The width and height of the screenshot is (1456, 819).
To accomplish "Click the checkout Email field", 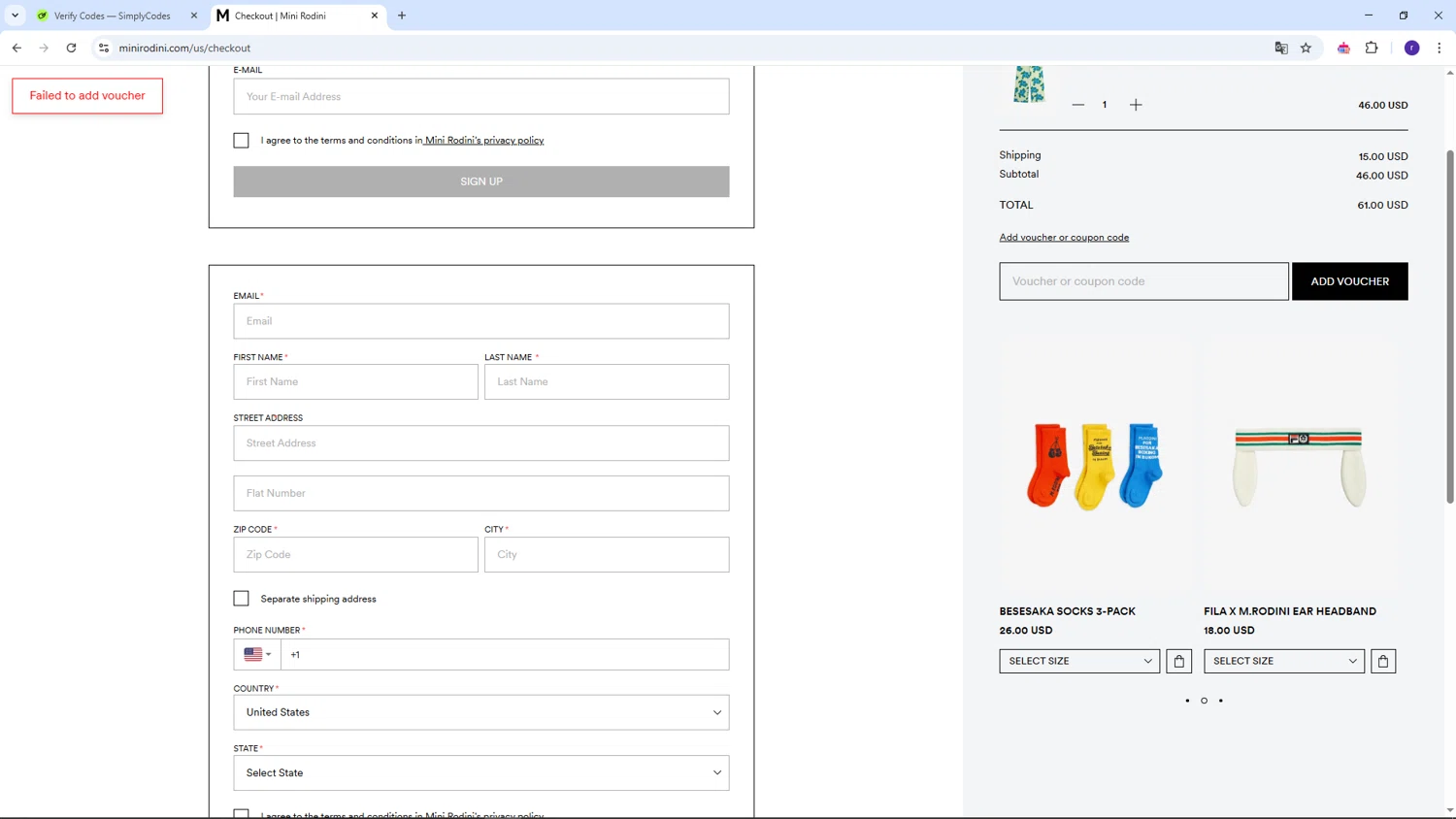I will [x=481, y=321].
